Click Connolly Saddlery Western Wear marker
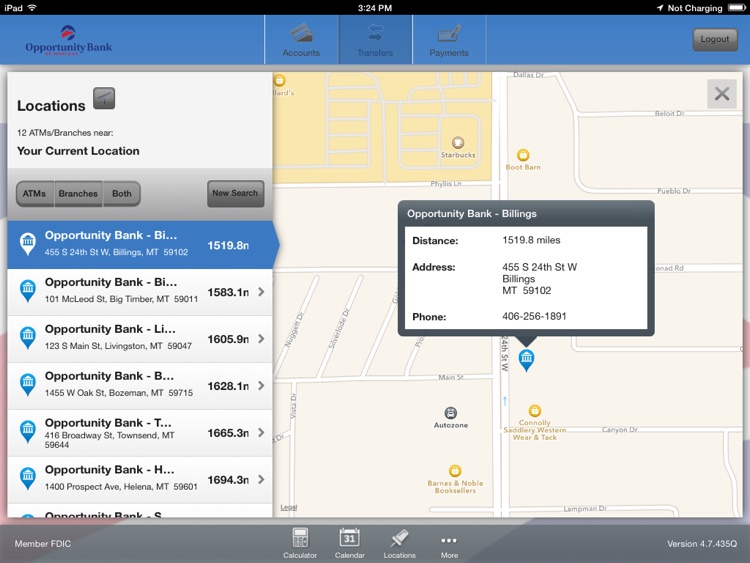Image resolution: width=750 pixels, height=563 pixels. coord(535,411)
